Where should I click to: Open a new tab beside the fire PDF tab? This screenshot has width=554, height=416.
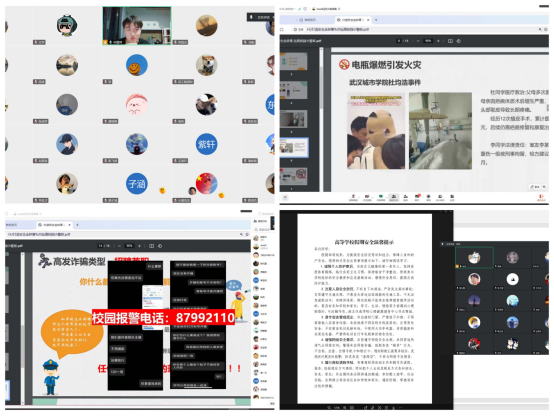coord(376,20)
